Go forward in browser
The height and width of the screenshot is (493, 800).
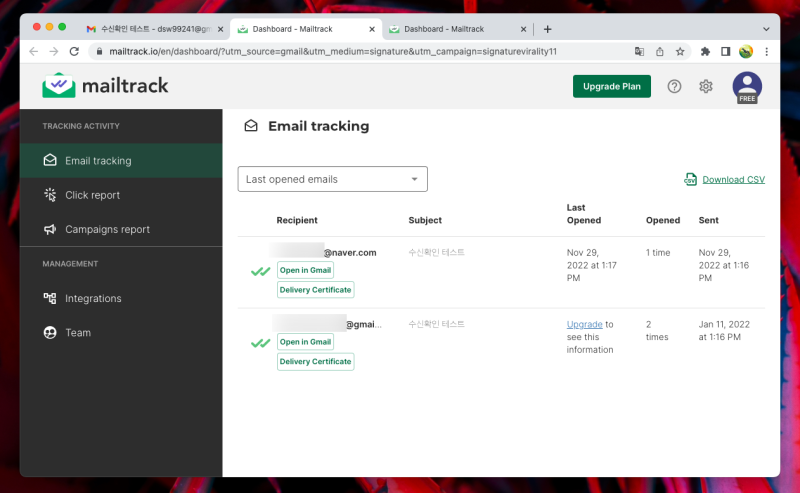pyautogui.click(x=54, y=52)
